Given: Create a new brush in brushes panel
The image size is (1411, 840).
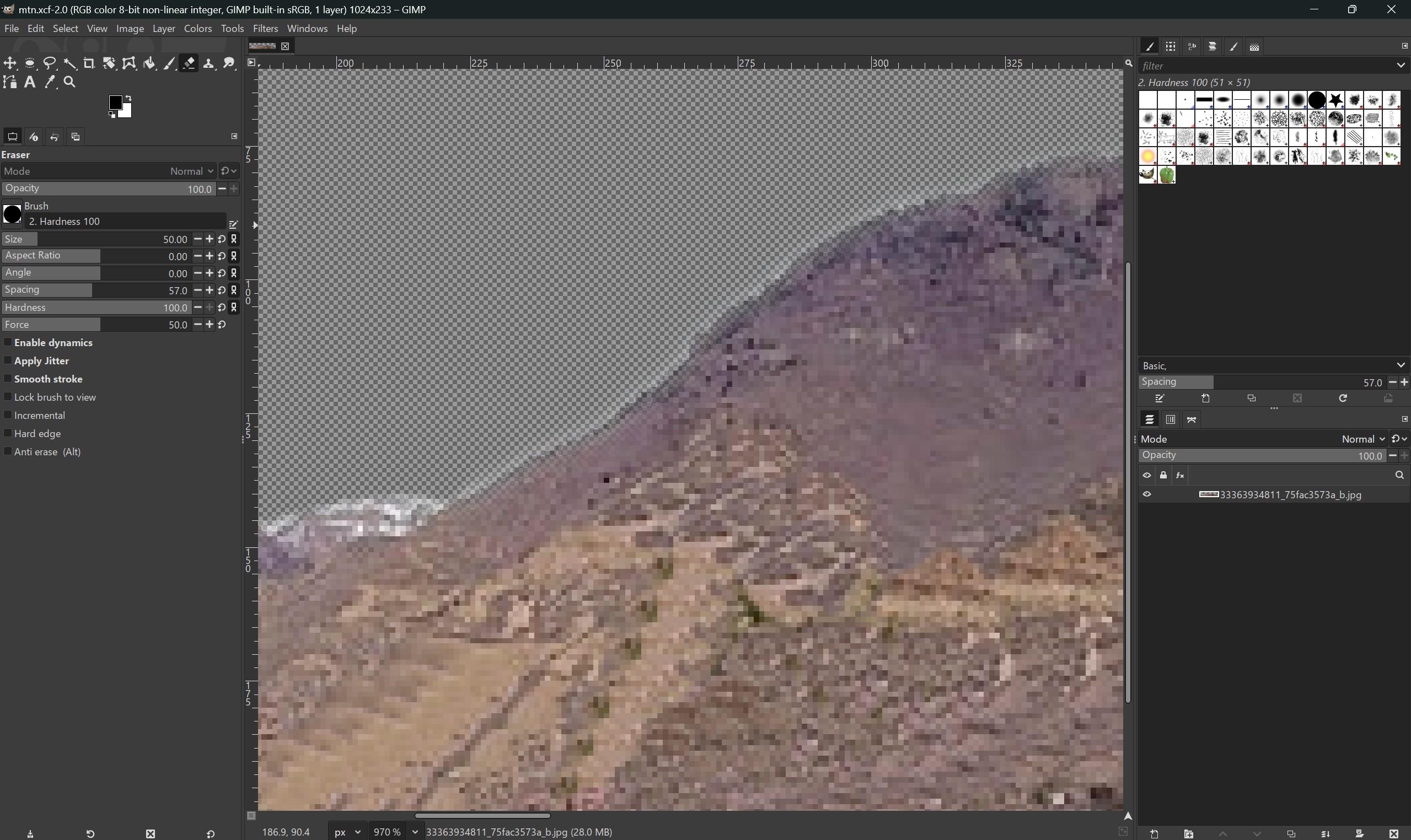Looking at the screenshot, I should coord(1205,399).
